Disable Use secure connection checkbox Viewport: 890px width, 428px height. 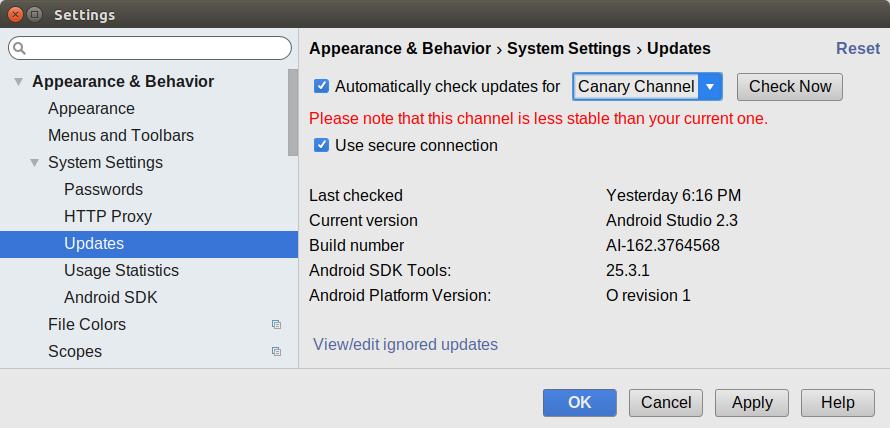pos(321,145)
